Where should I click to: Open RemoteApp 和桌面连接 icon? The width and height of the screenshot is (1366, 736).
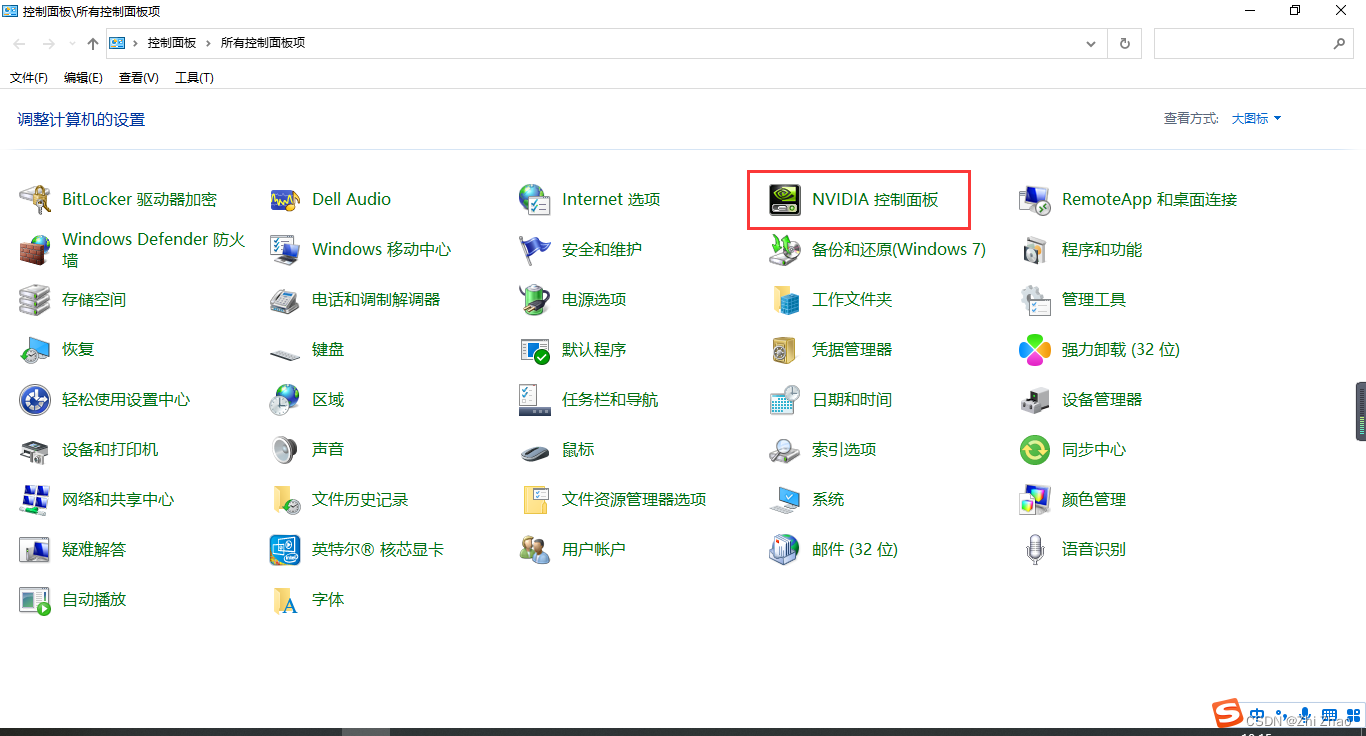(x=1035, y=199)
